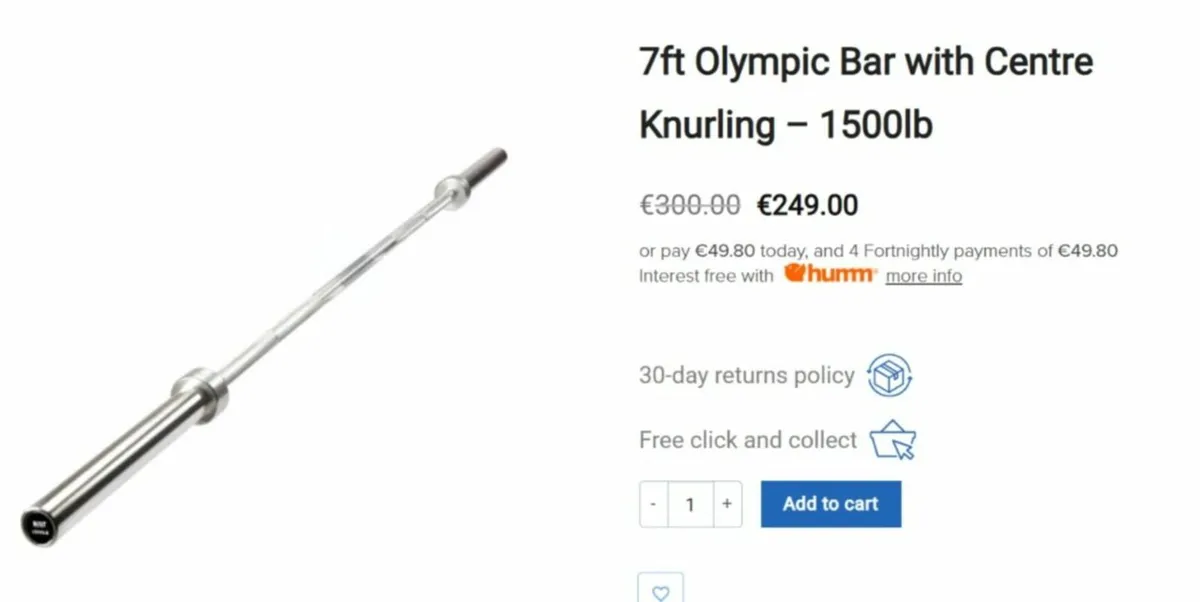
Task: Open the Olympic bar product image
Action: tap(264, 346)
